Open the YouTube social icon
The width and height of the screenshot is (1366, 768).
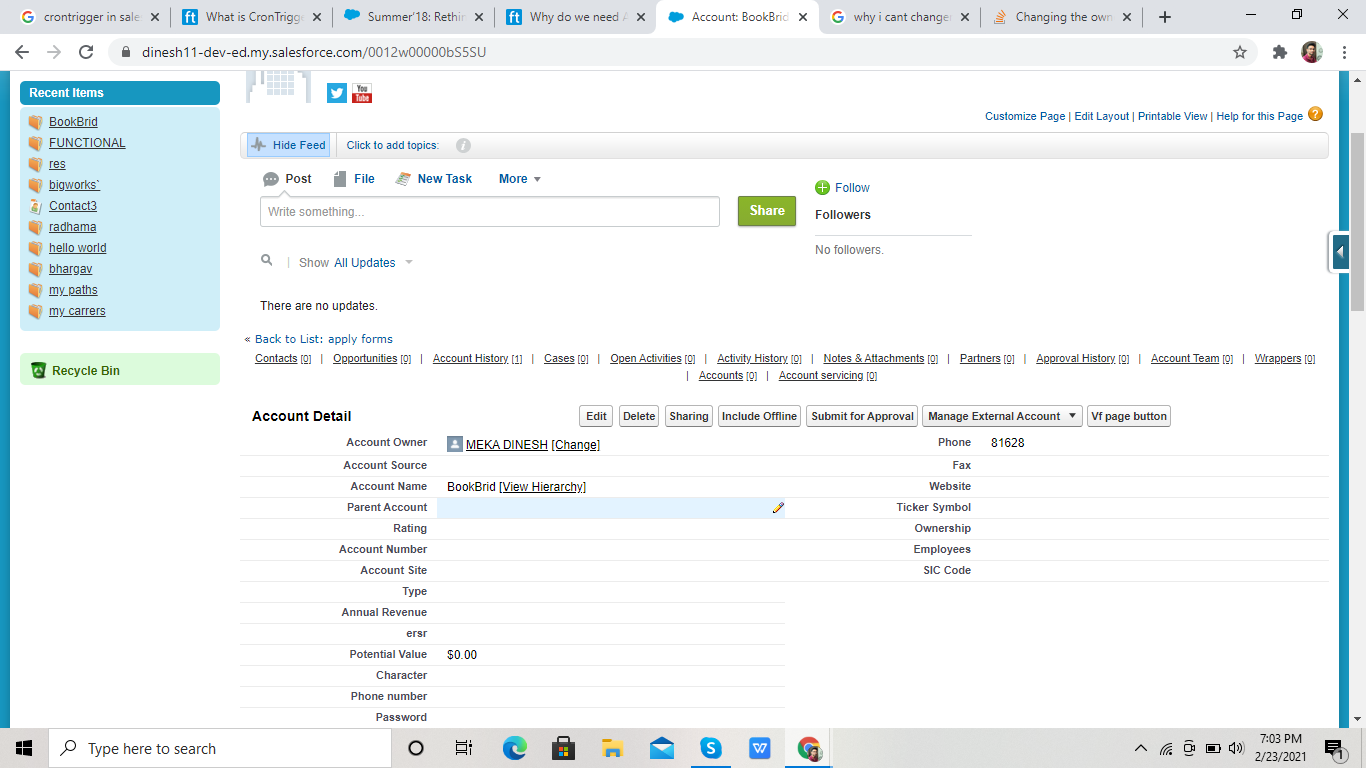point(362,93)
